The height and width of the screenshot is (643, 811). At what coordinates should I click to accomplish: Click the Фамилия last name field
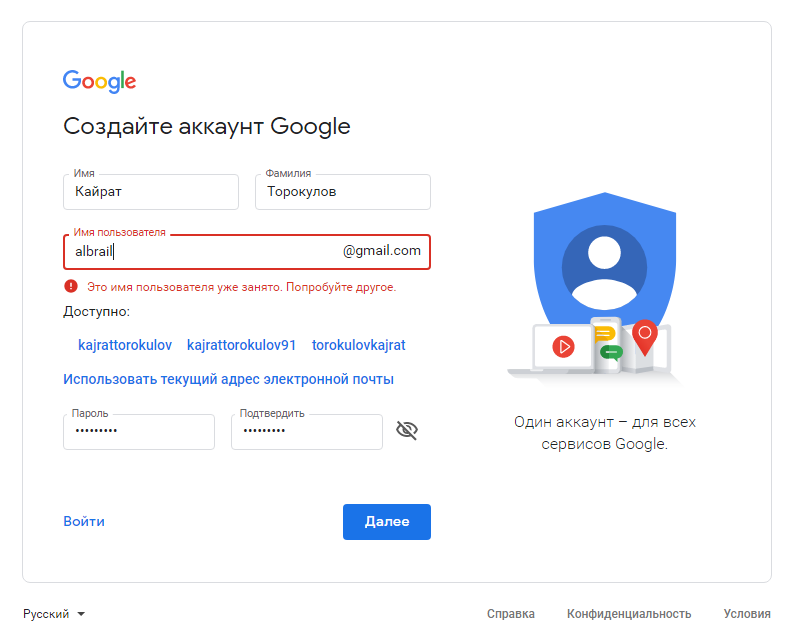point(343,192)
